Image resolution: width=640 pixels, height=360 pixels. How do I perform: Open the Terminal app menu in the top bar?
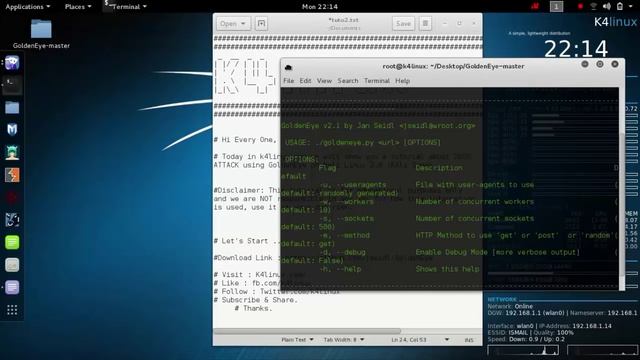[126, 7]
